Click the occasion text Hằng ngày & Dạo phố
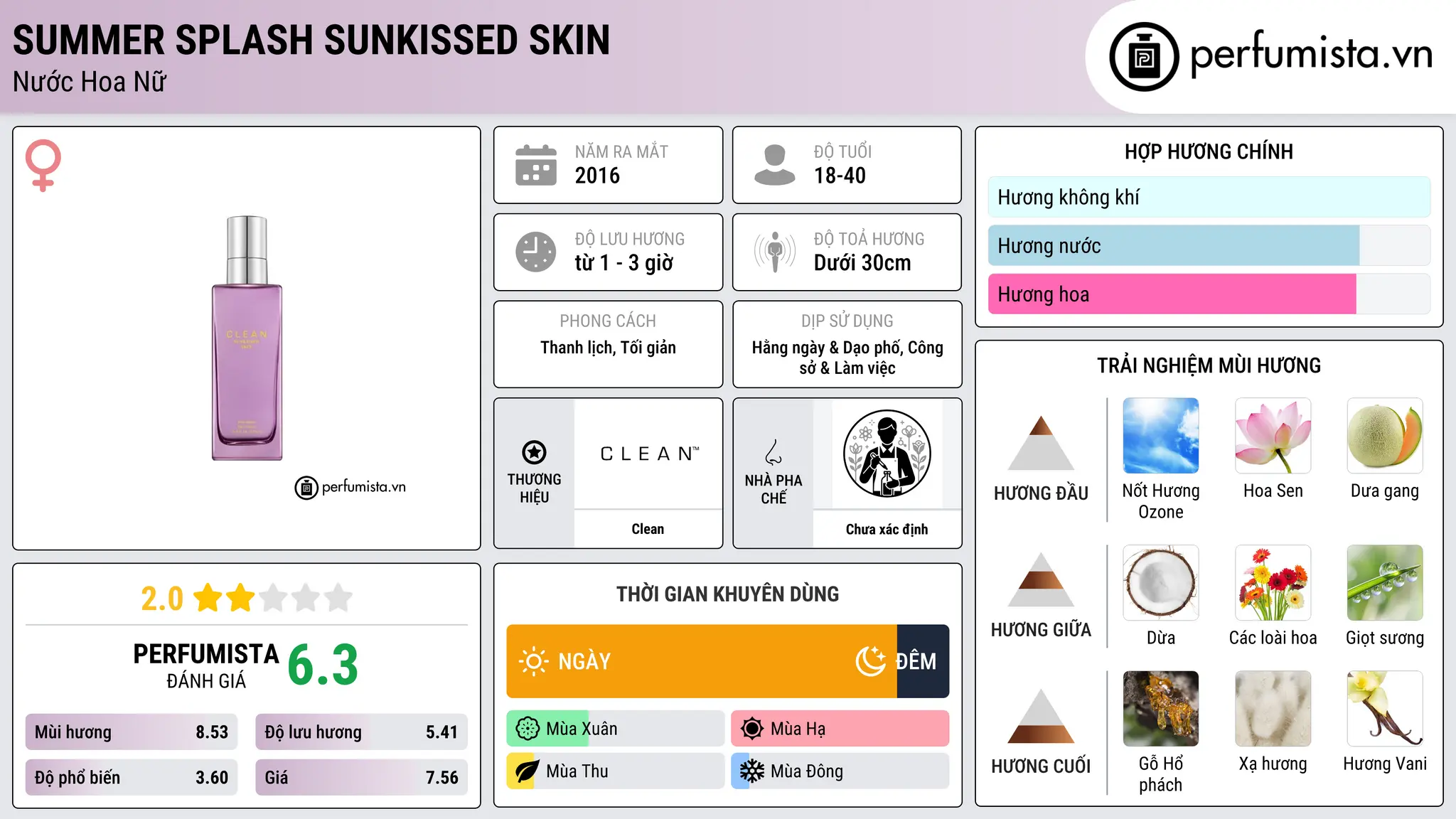 click(x=826, y=348)
